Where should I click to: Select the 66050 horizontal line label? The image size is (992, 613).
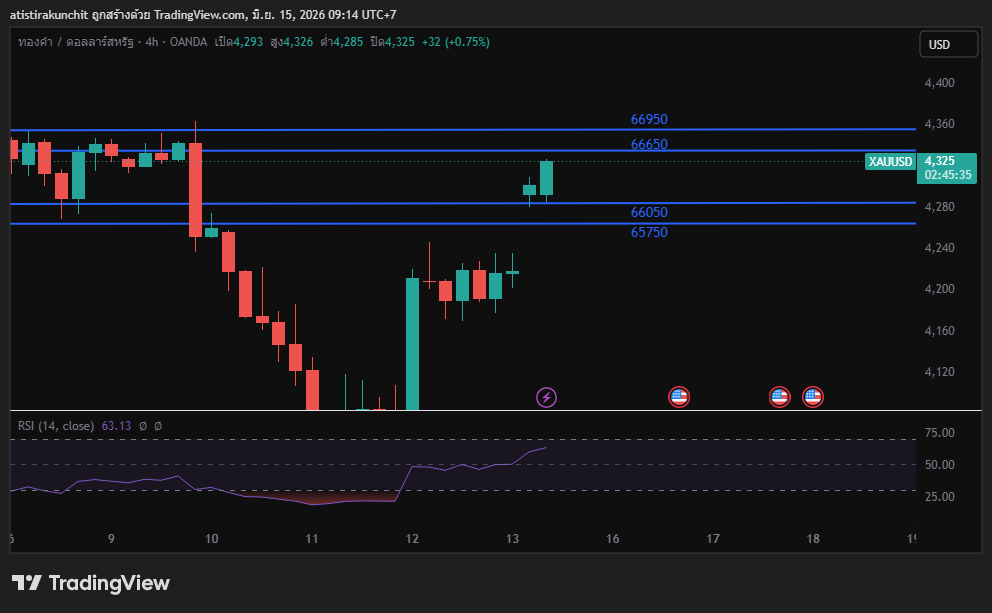coord(649,212)
